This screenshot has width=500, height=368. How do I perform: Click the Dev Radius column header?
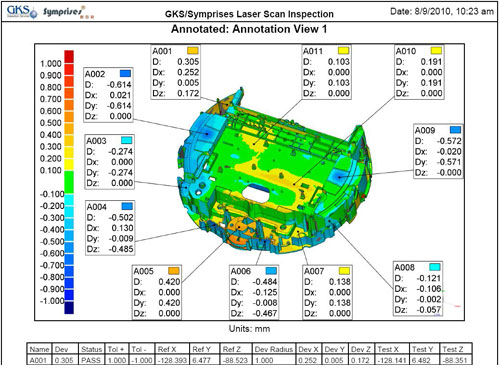[273, 349]
